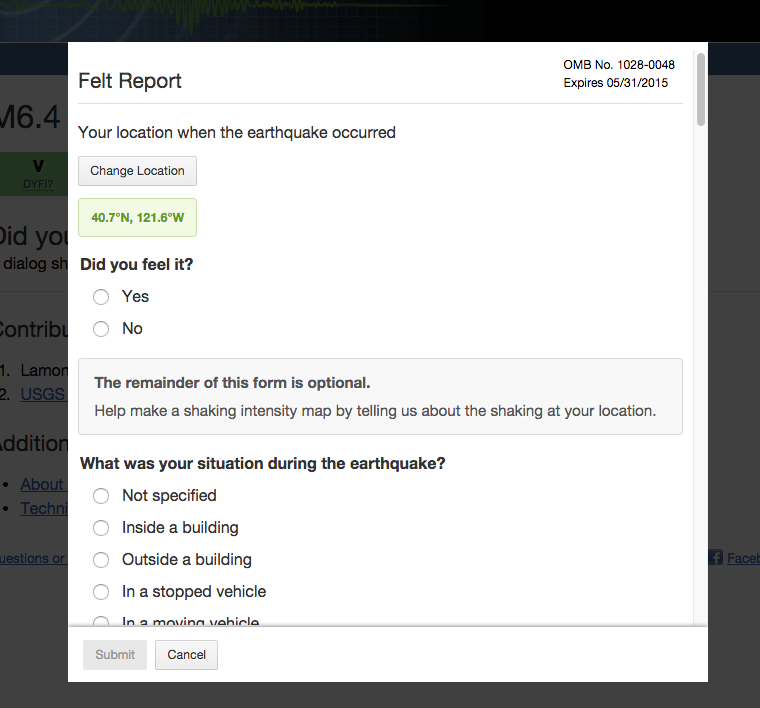760x708 pixels.
Task: Click the Cancel button in the dialog footer
Action: click(186, 655)
